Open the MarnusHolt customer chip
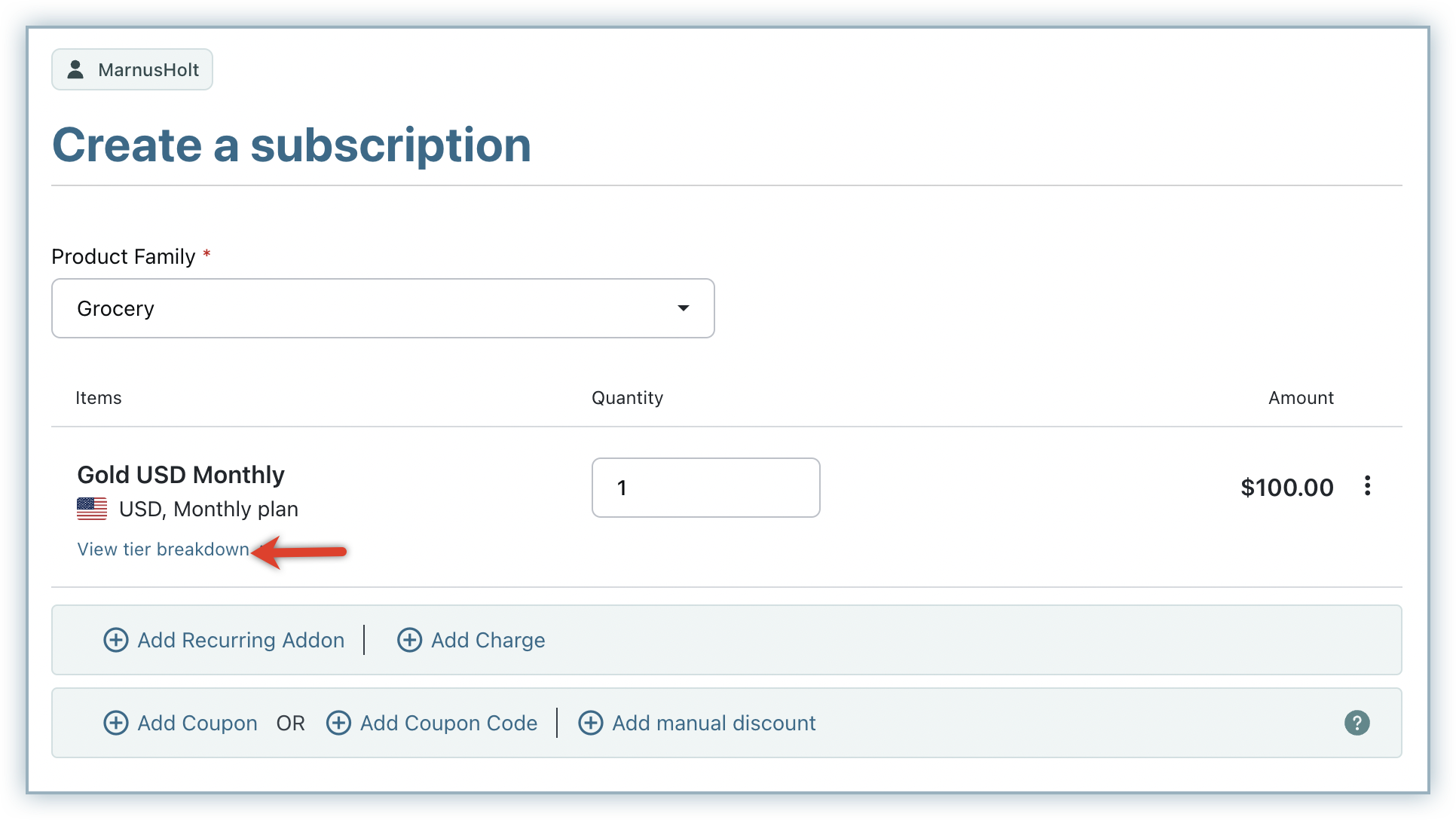 132,69
